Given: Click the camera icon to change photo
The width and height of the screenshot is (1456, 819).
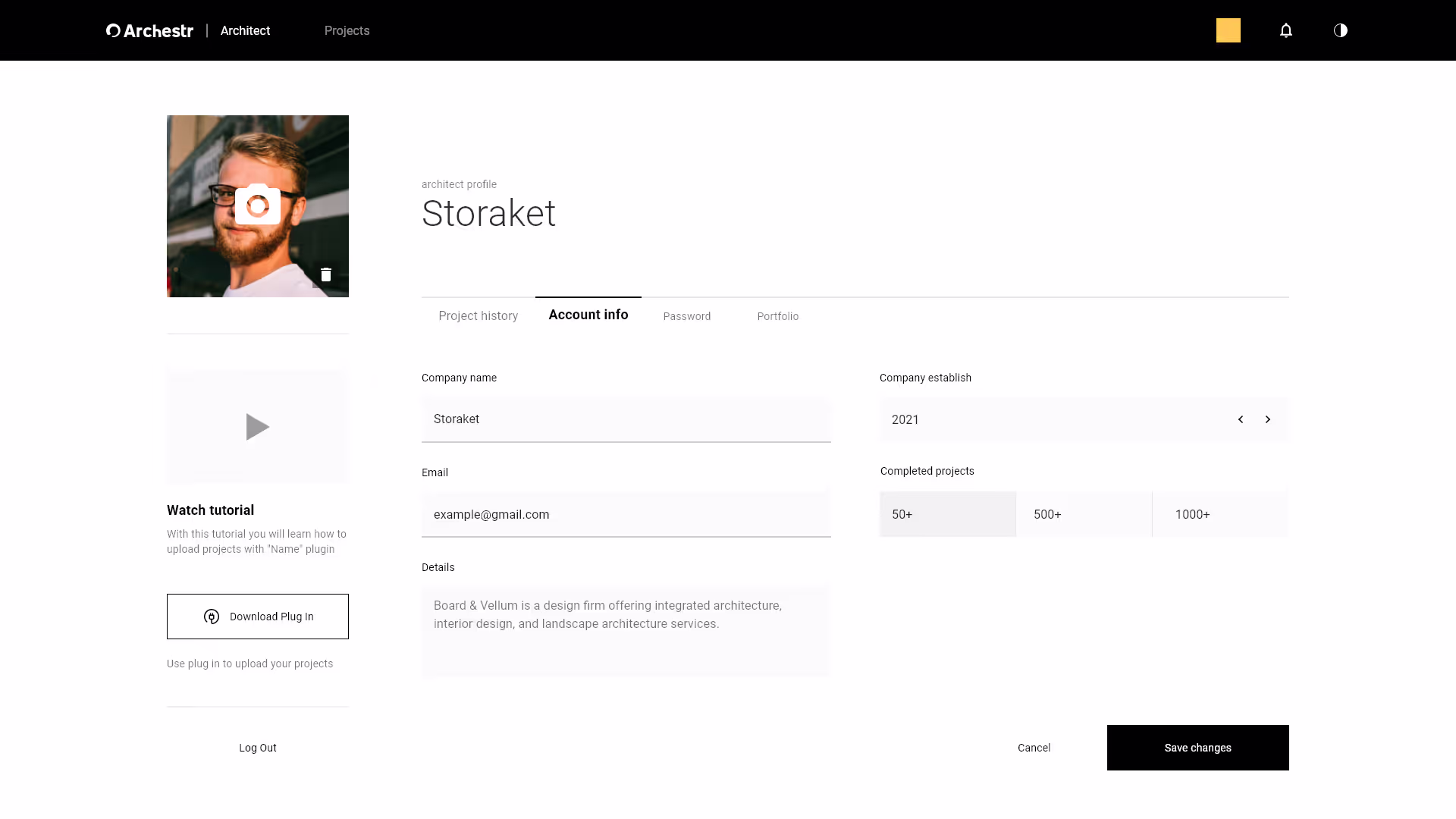Looking at the screenshot, I should 258,205.
